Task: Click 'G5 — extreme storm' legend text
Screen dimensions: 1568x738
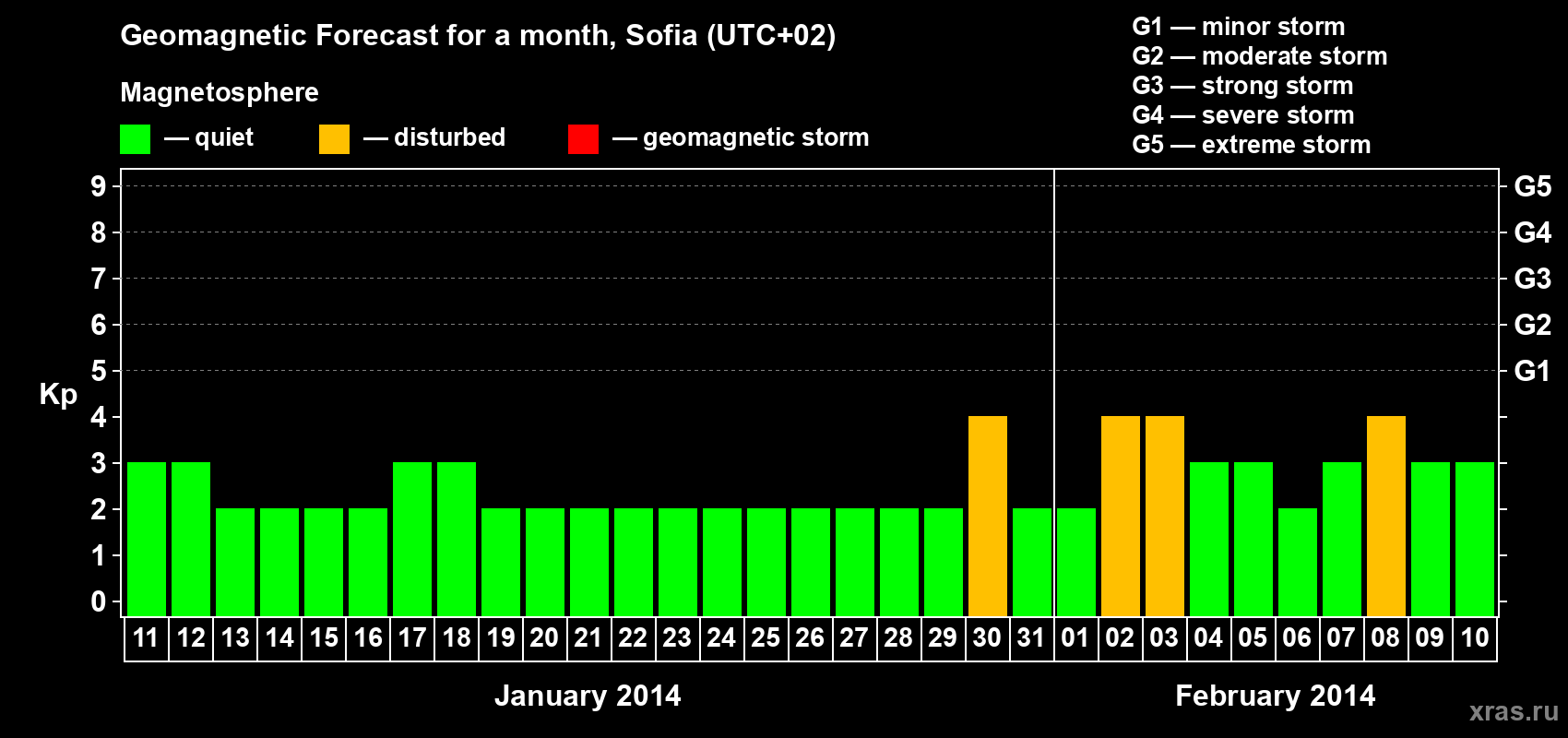Action: (1252, 145)
